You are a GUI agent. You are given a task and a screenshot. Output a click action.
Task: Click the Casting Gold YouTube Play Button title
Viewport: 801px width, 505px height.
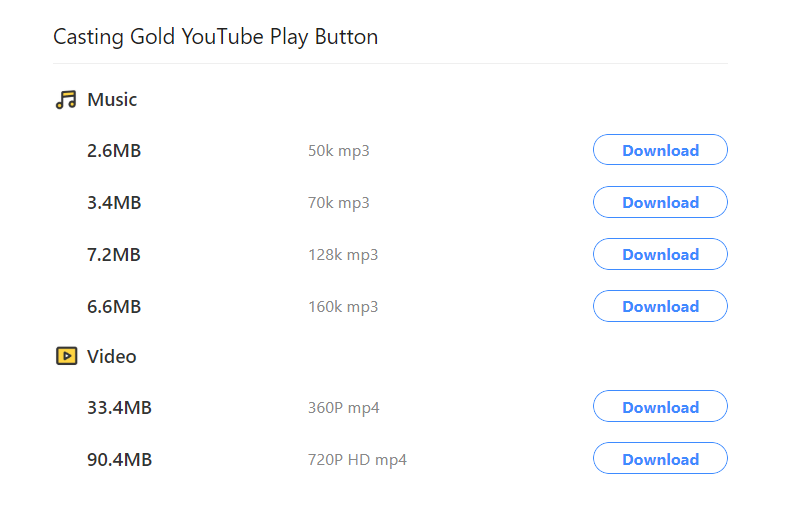pyautogui.click(x=216, y=37)
